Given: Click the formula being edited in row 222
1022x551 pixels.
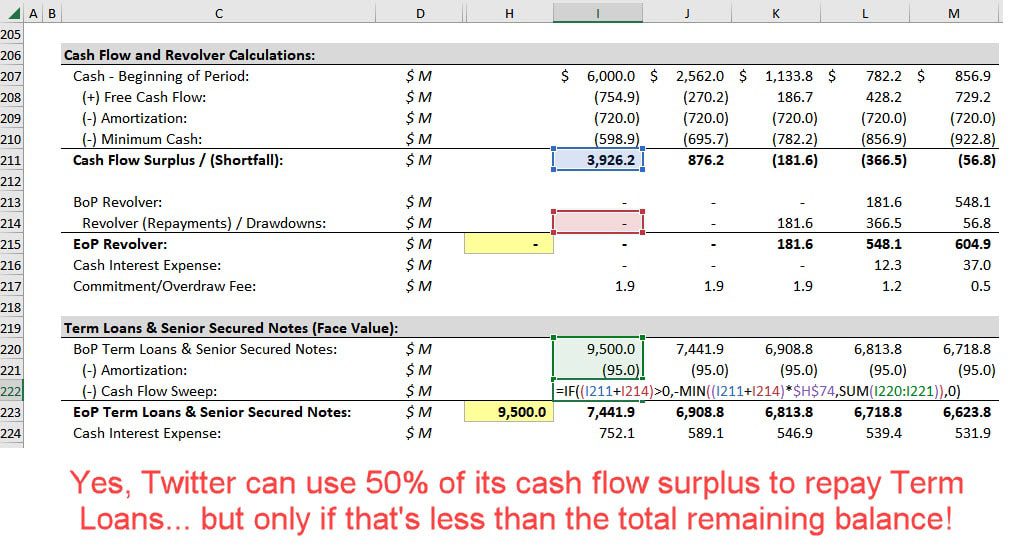Looking at the screenshot, I should pyautogui.click(x=758, y=391).
